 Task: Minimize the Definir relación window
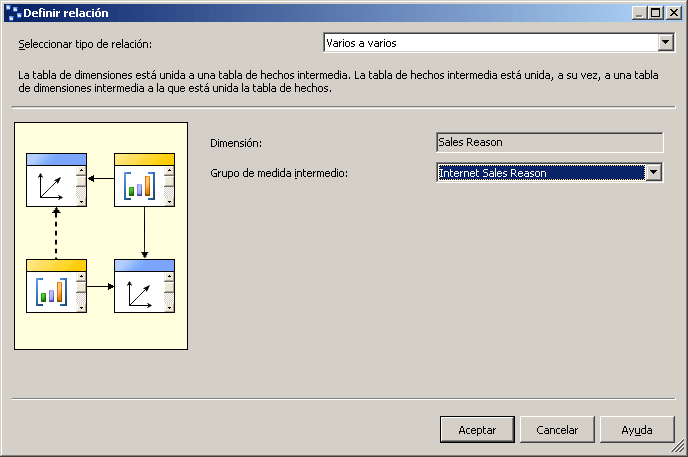point(640,13)
